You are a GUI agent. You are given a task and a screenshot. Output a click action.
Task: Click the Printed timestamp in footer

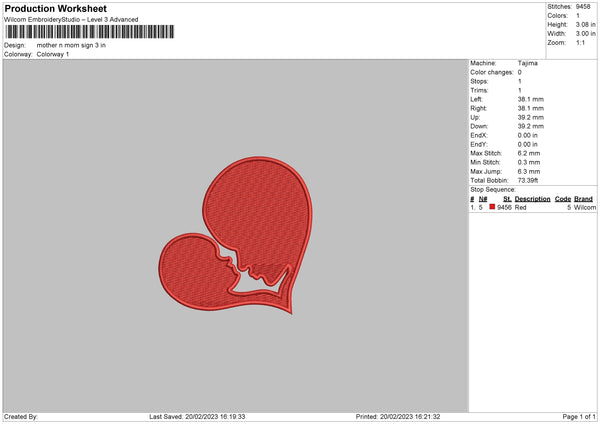tap(398, 417)
